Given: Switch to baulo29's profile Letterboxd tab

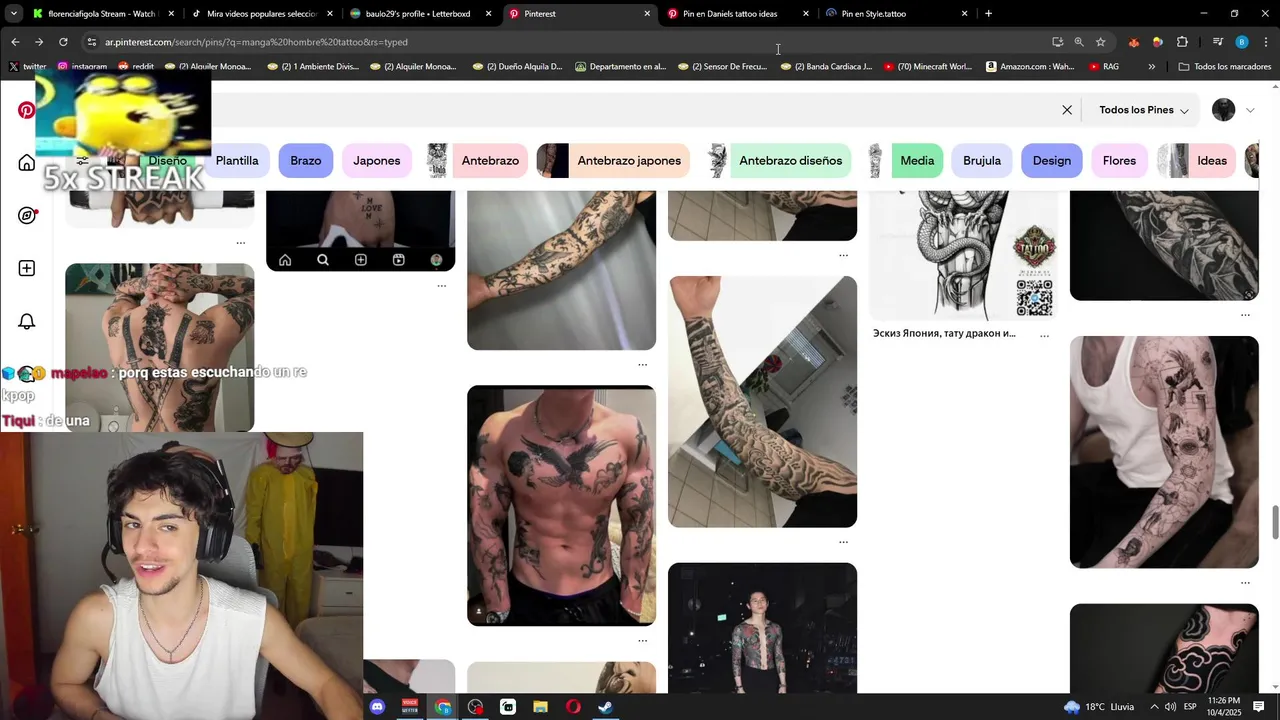Looking at the screenshot, I should pyautogui.click(x=418, y=14).
